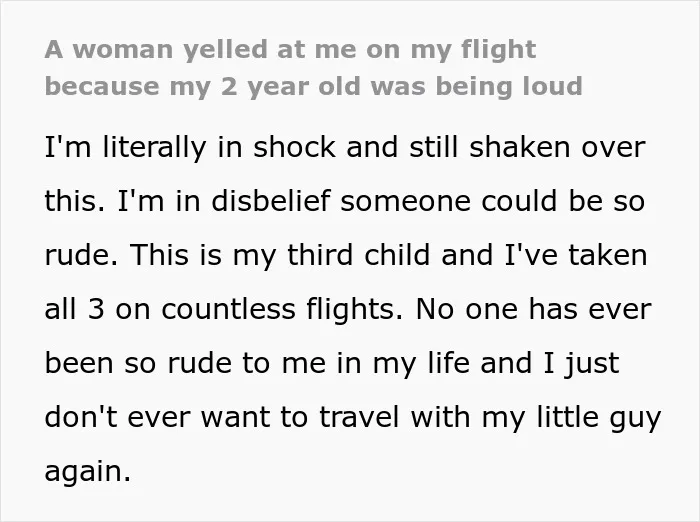
Task: Click the title line mentioning 2 year old
Action: click(313, 86)
